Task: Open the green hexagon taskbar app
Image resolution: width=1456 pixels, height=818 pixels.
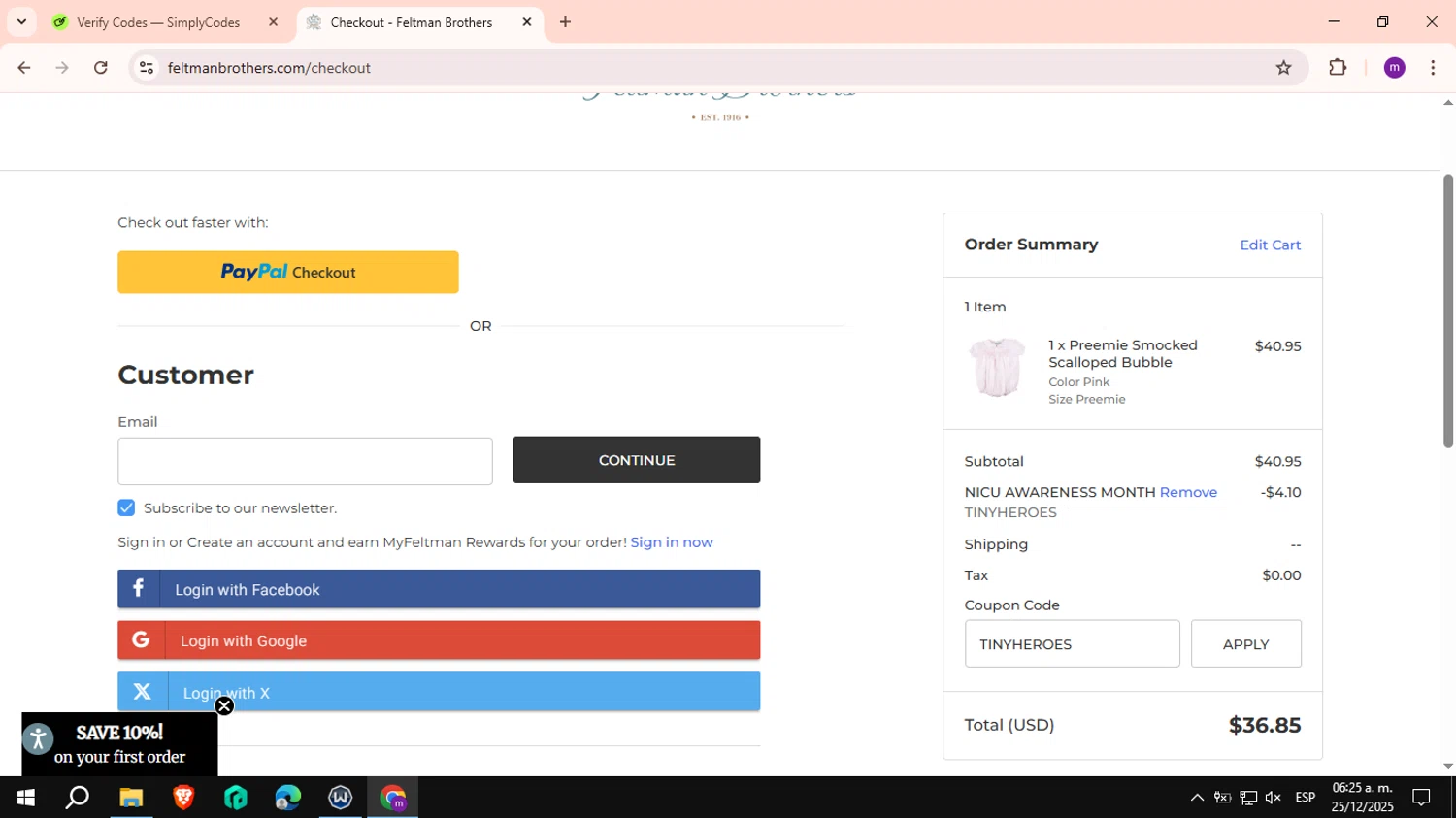Action: tap(236, 798)
